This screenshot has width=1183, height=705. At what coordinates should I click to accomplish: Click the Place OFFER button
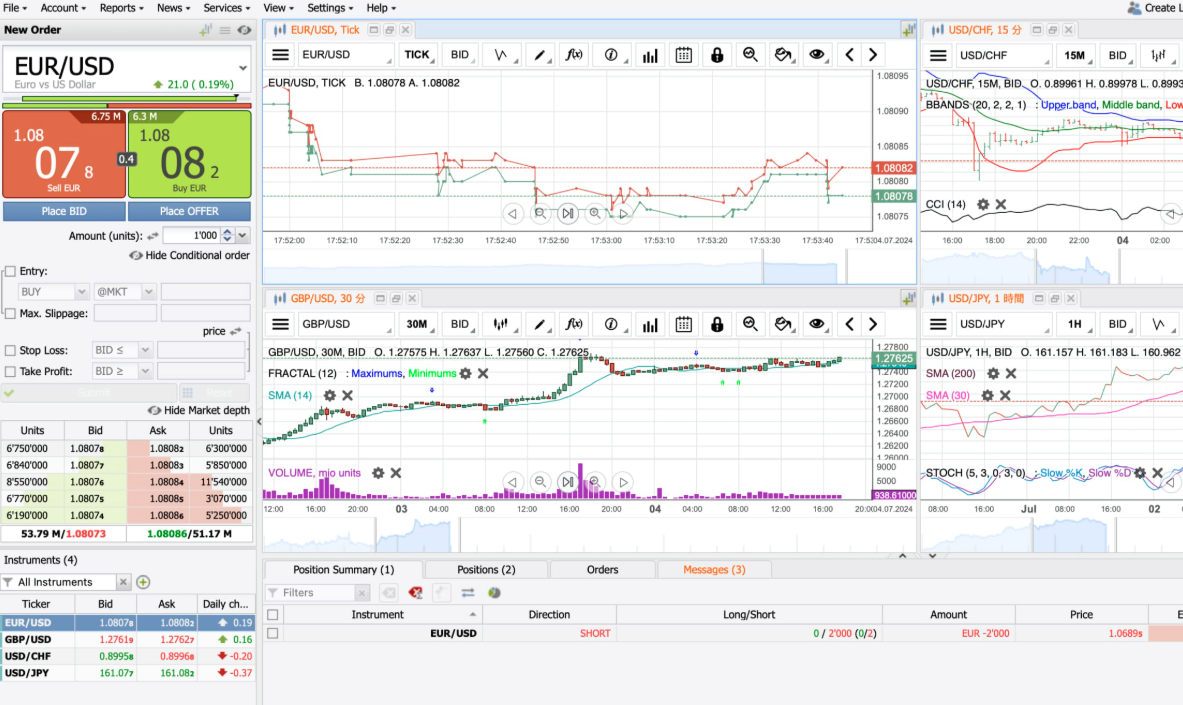189,211
